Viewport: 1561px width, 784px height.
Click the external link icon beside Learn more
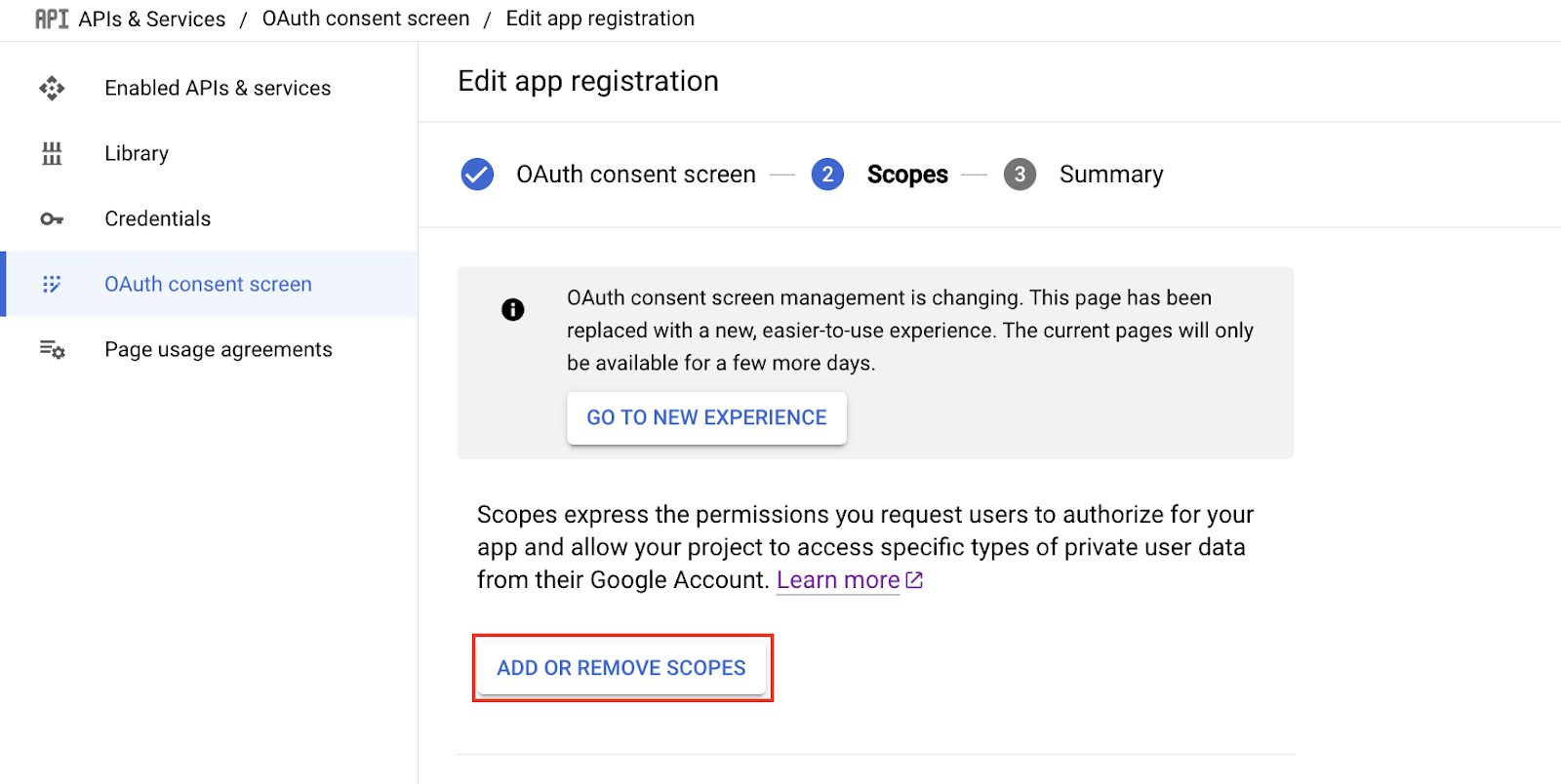(x=914, y=580)
